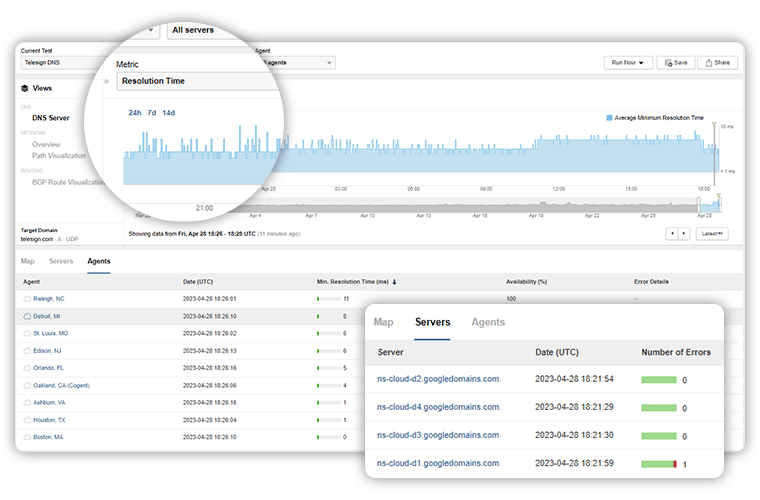Click the previous time range arrow

(x=672, y=233)
